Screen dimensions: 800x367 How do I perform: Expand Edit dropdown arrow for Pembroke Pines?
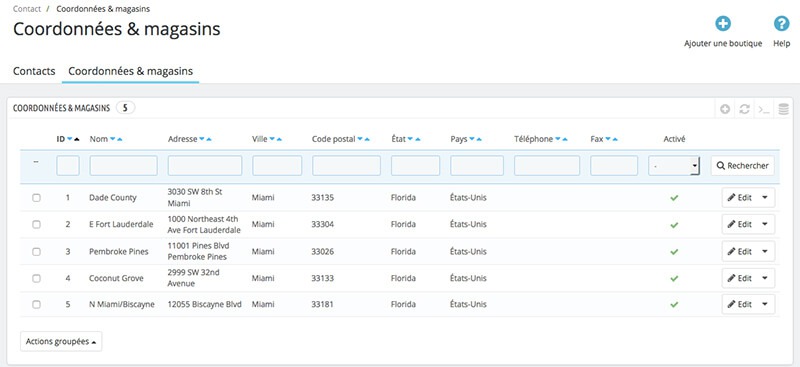click(x=765, y=251)
